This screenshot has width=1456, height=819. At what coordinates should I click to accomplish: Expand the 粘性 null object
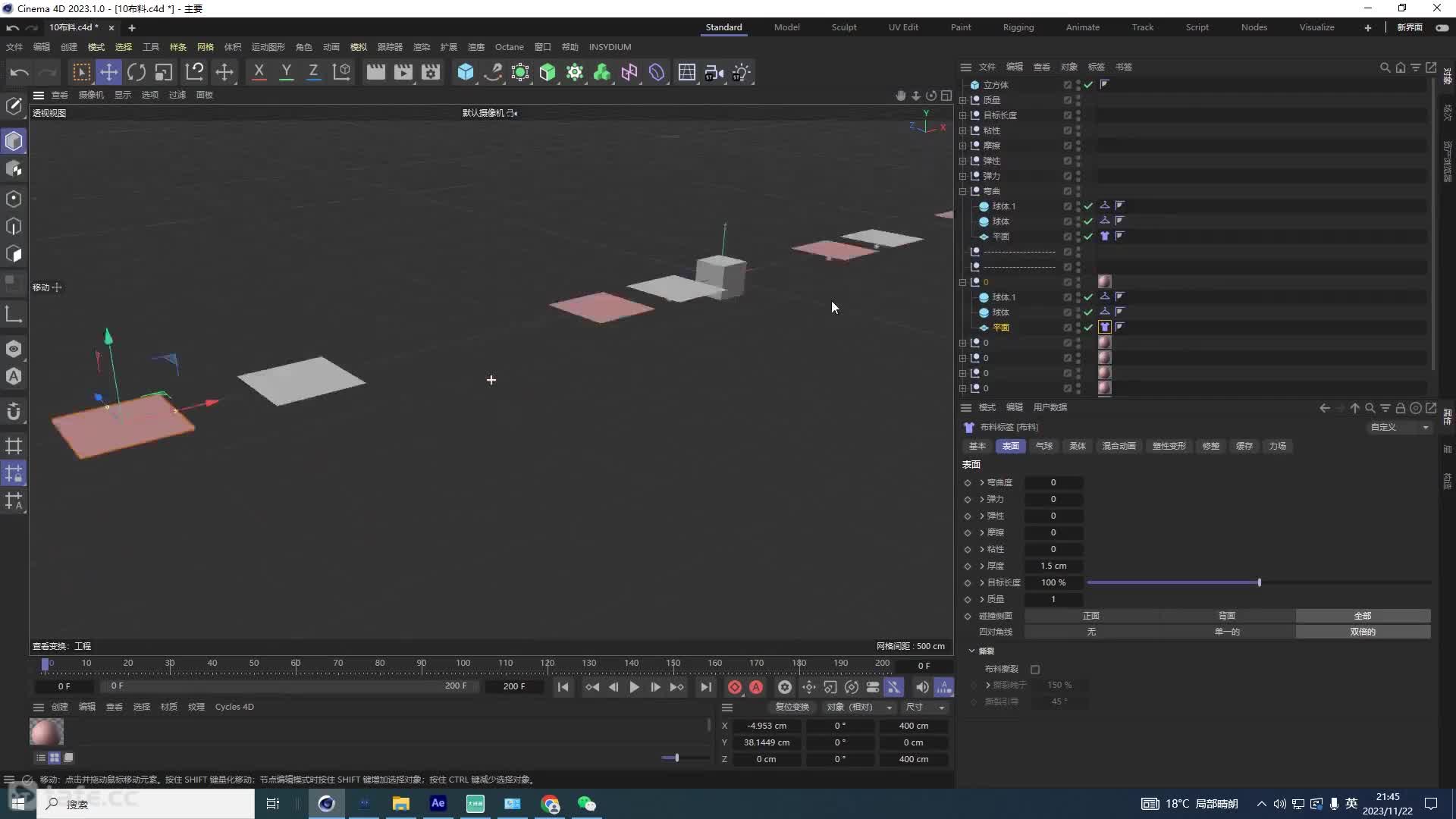coord(963,130)
